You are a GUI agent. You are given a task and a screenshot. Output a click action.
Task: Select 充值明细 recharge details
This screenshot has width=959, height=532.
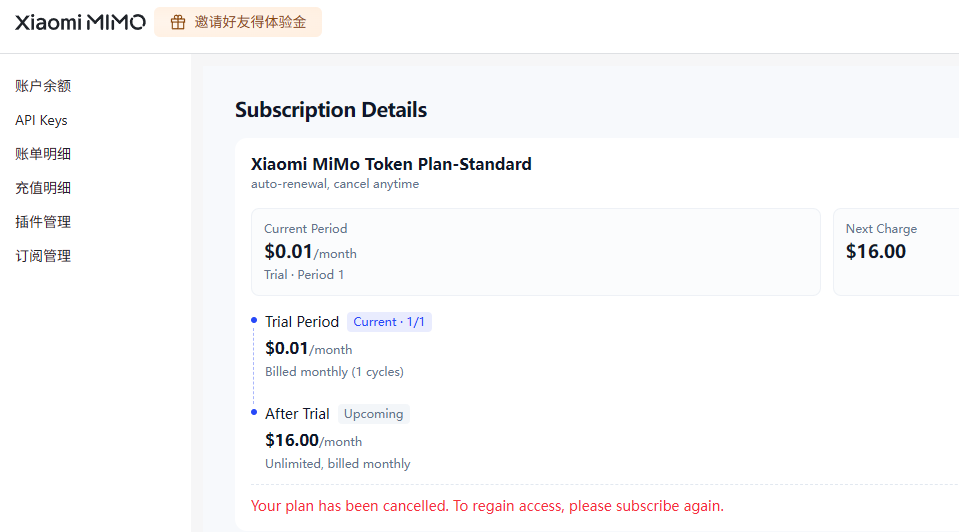tap(43, 188)
